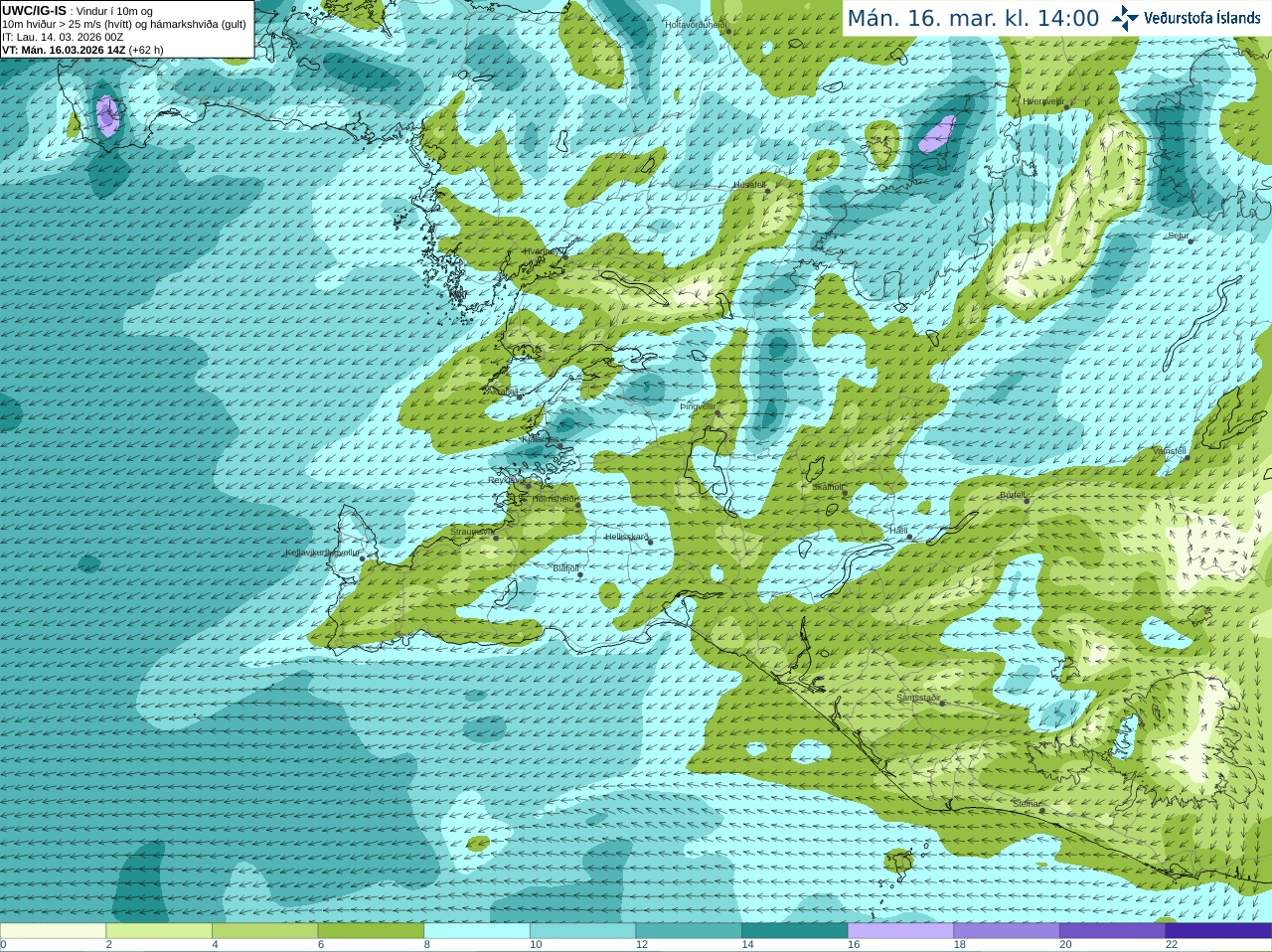1272x952 pixels.
Task: Click the Bláfjöll station marker
Action: point(580,574)
